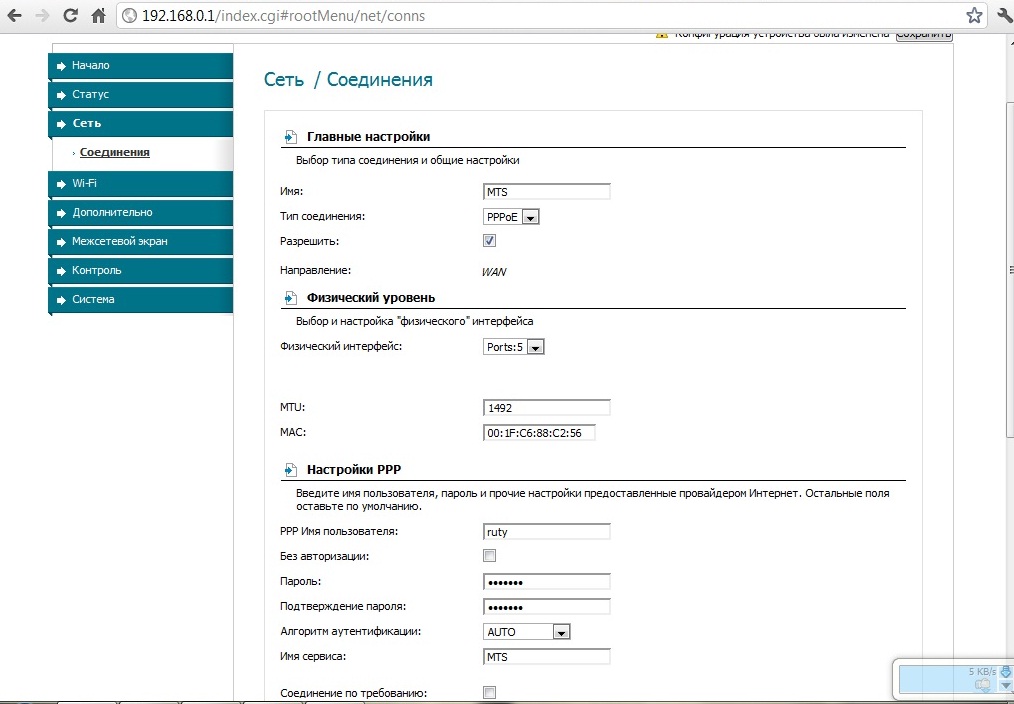Click the browser back arrow icon
This screenshot has width=1014, height=704.
click(x=14, y=16)
